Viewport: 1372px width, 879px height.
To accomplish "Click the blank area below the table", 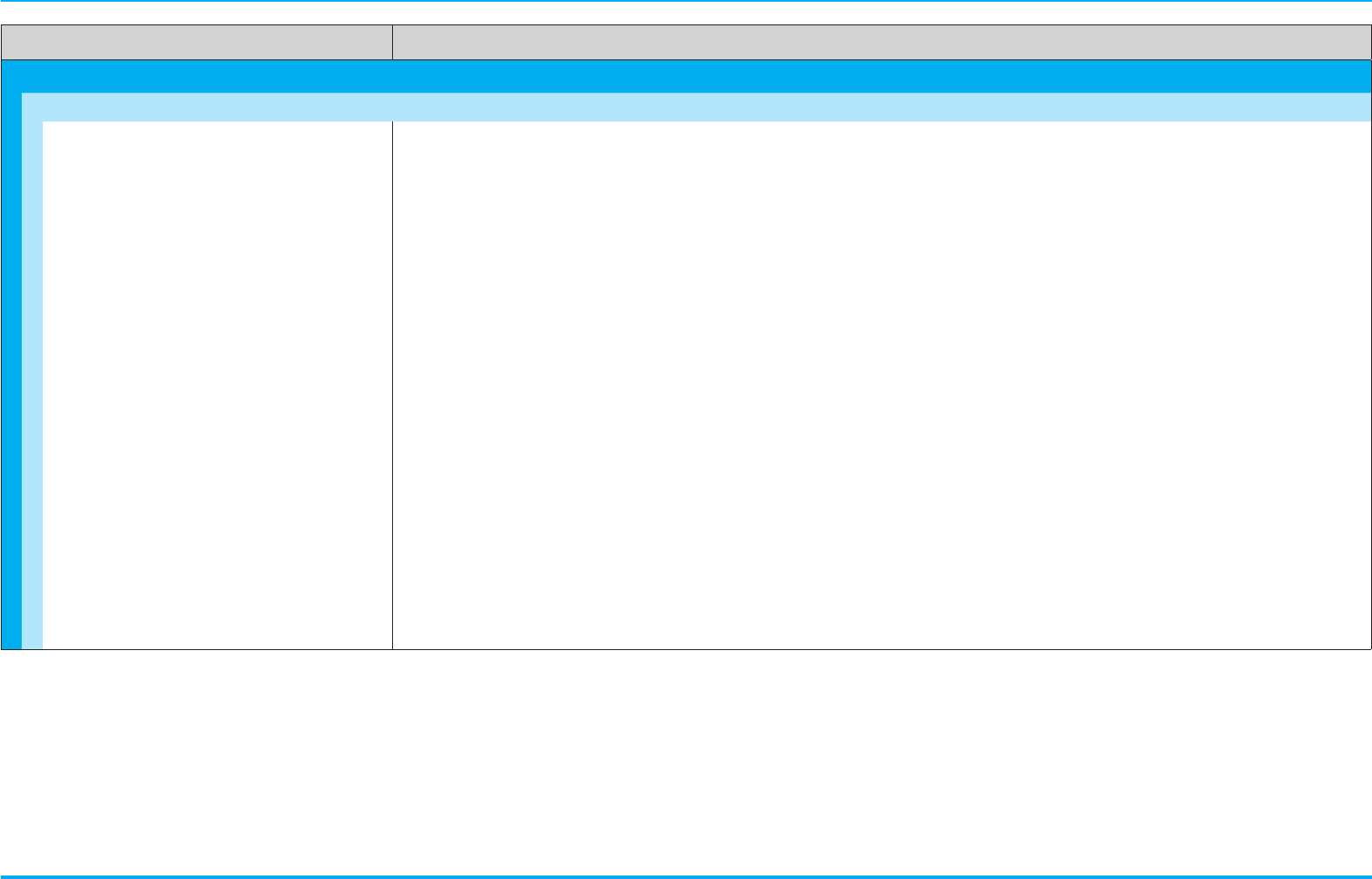I will (686, 760).
